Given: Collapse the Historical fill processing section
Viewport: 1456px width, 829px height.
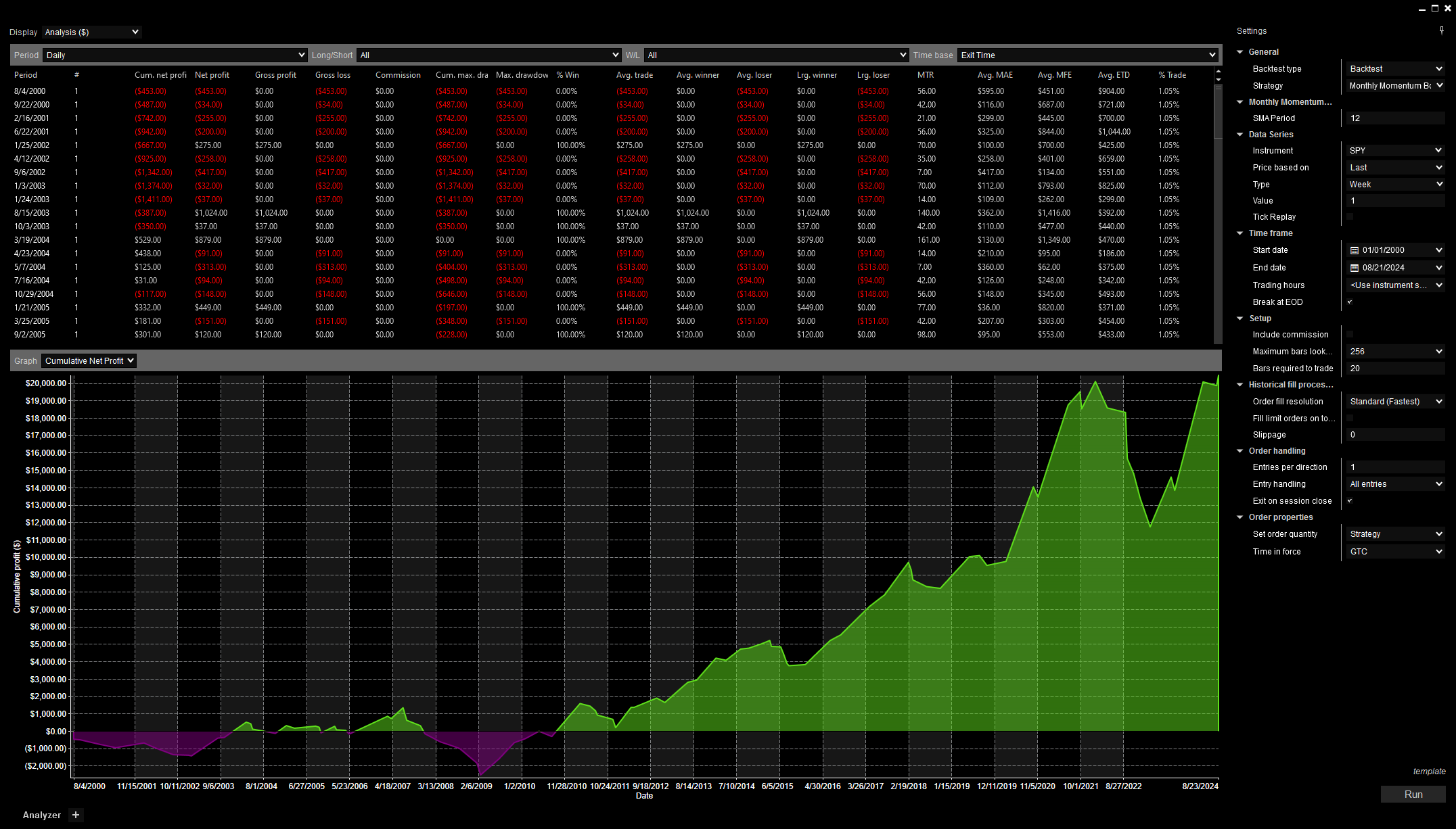Looking at the screenshot, I should pos(1240,385).
